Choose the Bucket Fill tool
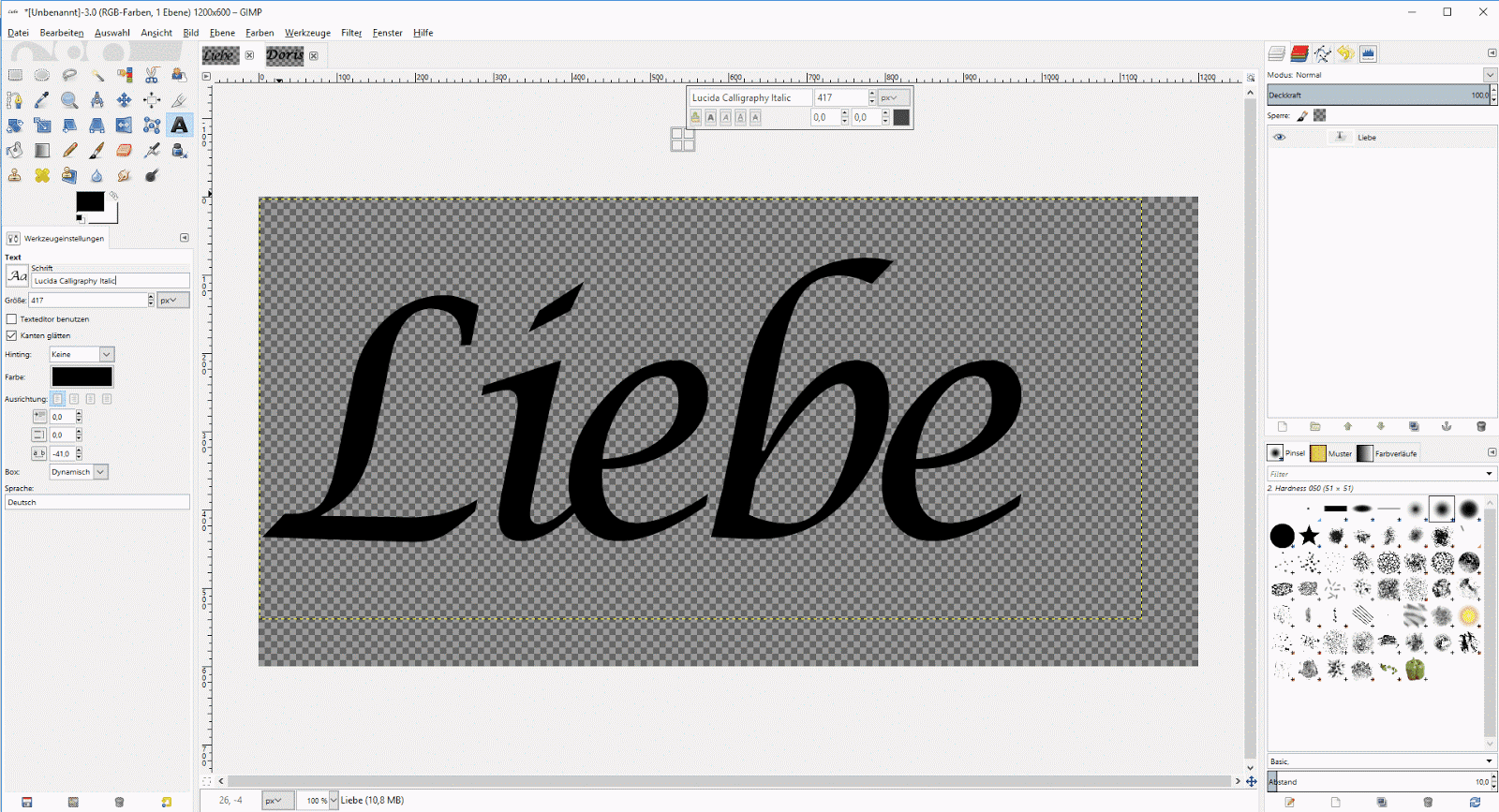Image resolution: width=1499 pixels, height=812 pixels. 15,151
